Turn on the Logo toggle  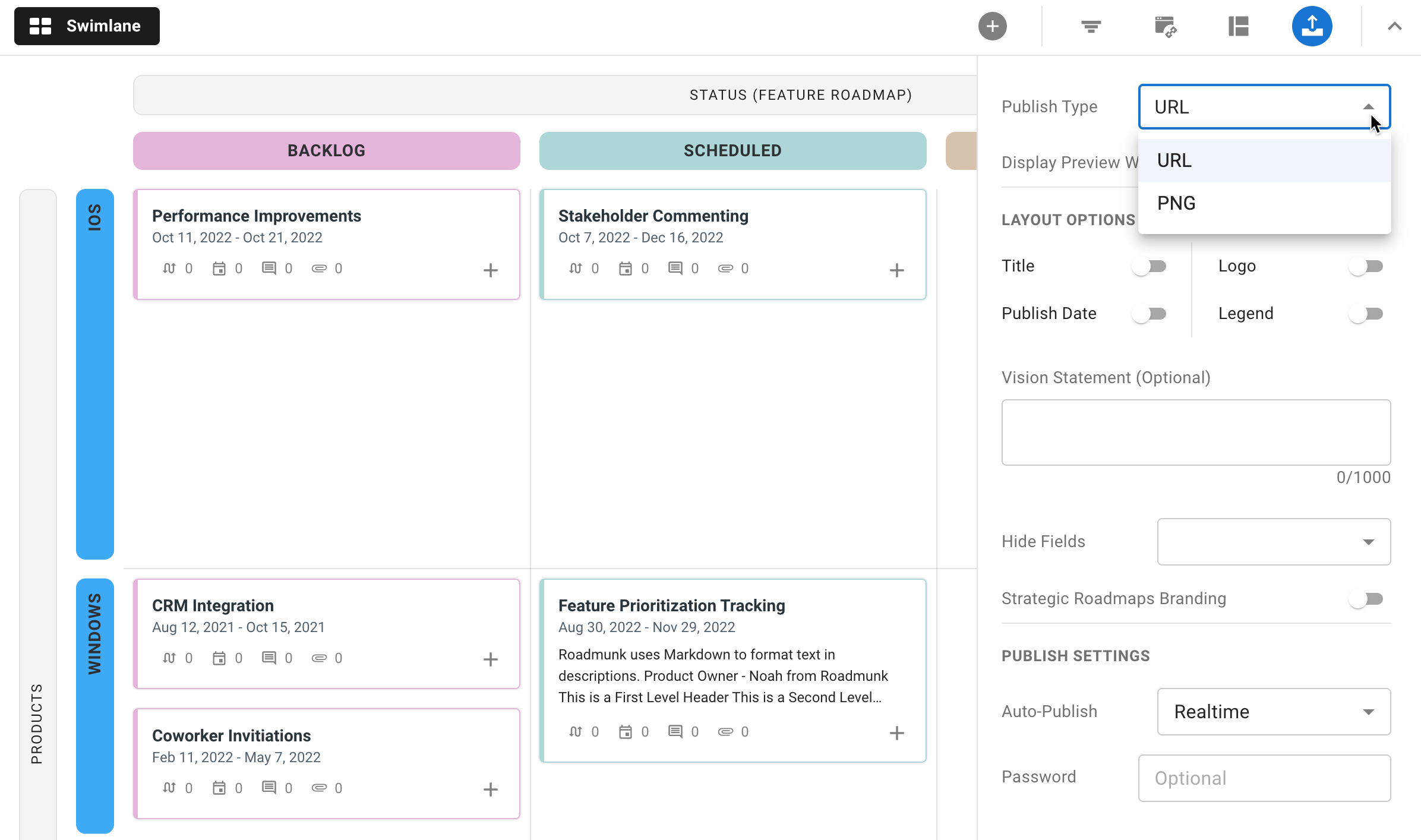click(x=1368, y=266)
